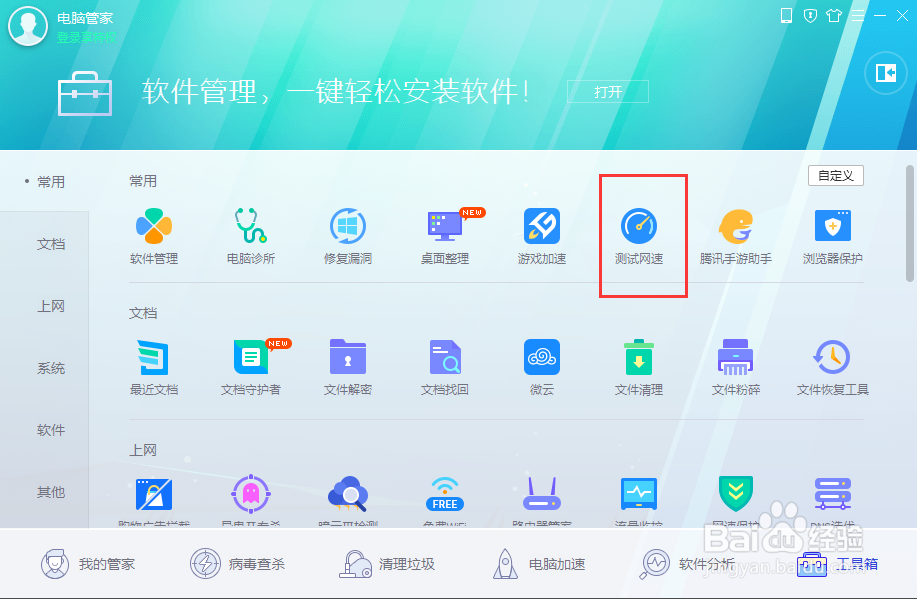The image size is (917, 599).
Task: Open 测试网速 speed test tool
Action: pos(639,226)
